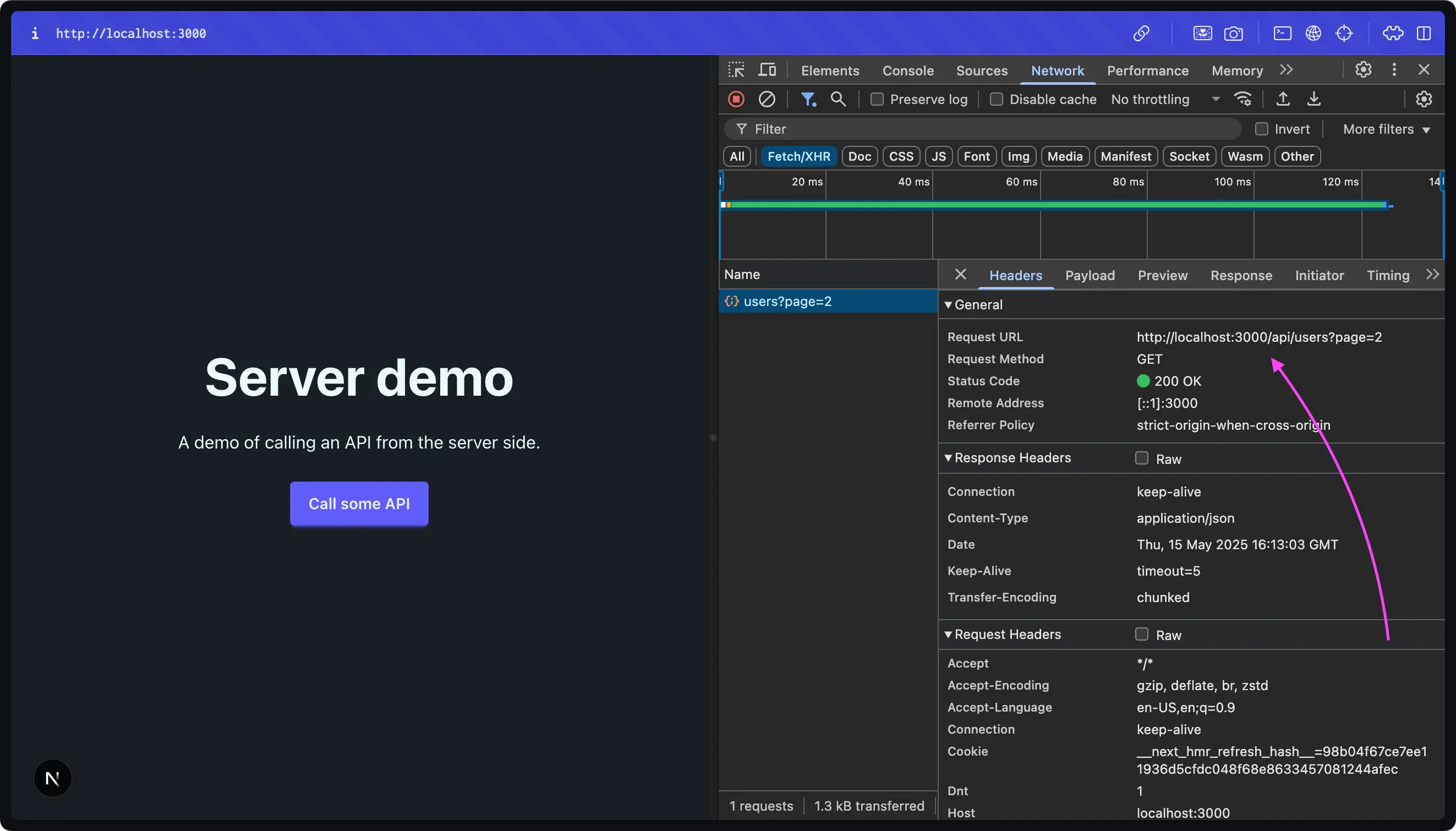Screen dimensions: 1456x831
Task: Open the DevTools three-dot menu
Action: tap(1394, 70)
